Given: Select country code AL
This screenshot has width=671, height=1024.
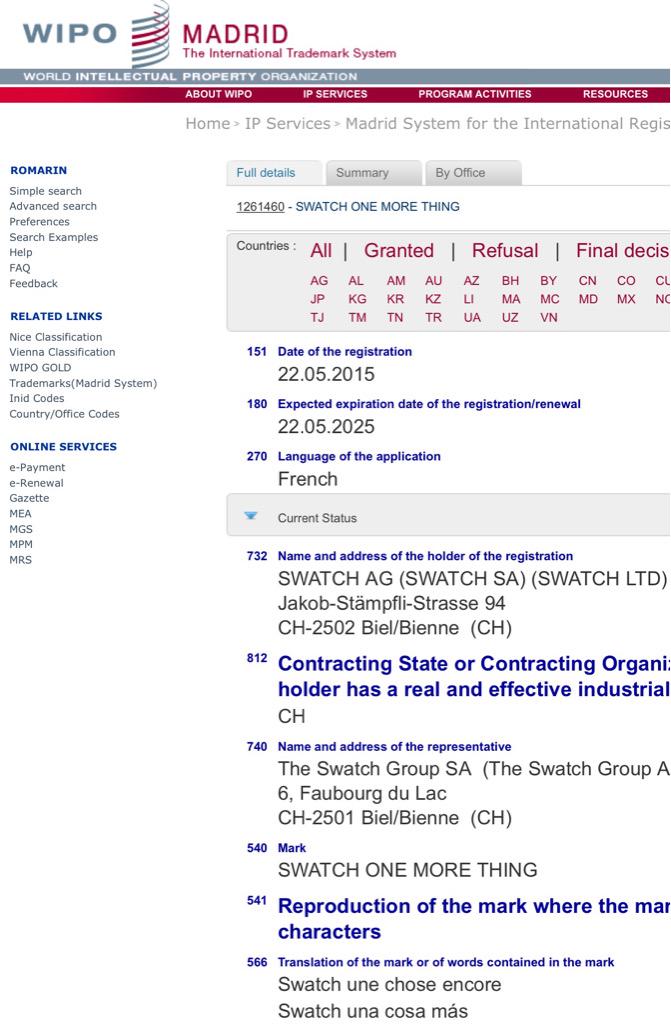Looking at the screenshot, I should pos(355,281).
